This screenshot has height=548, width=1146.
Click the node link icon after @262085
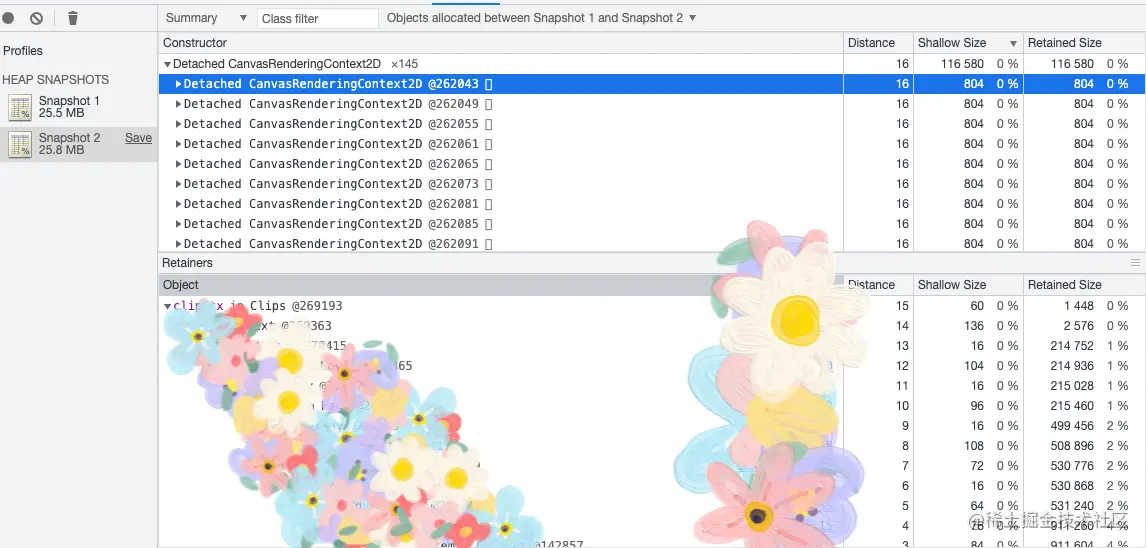[488, 224]
